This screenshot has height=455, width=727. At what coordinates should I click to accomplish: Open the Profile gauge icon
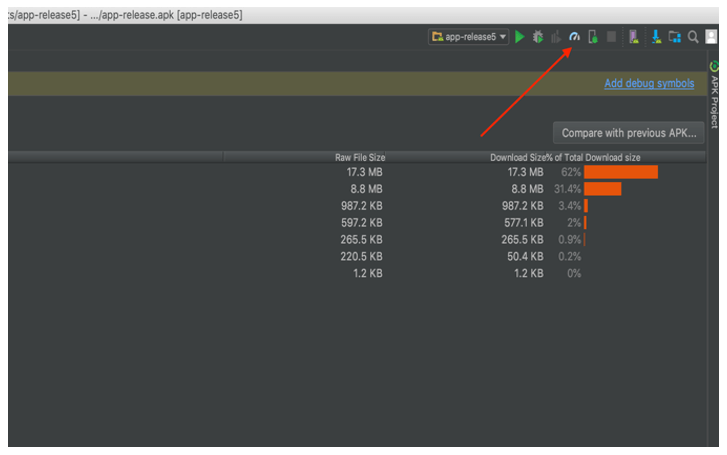[574, 37]
